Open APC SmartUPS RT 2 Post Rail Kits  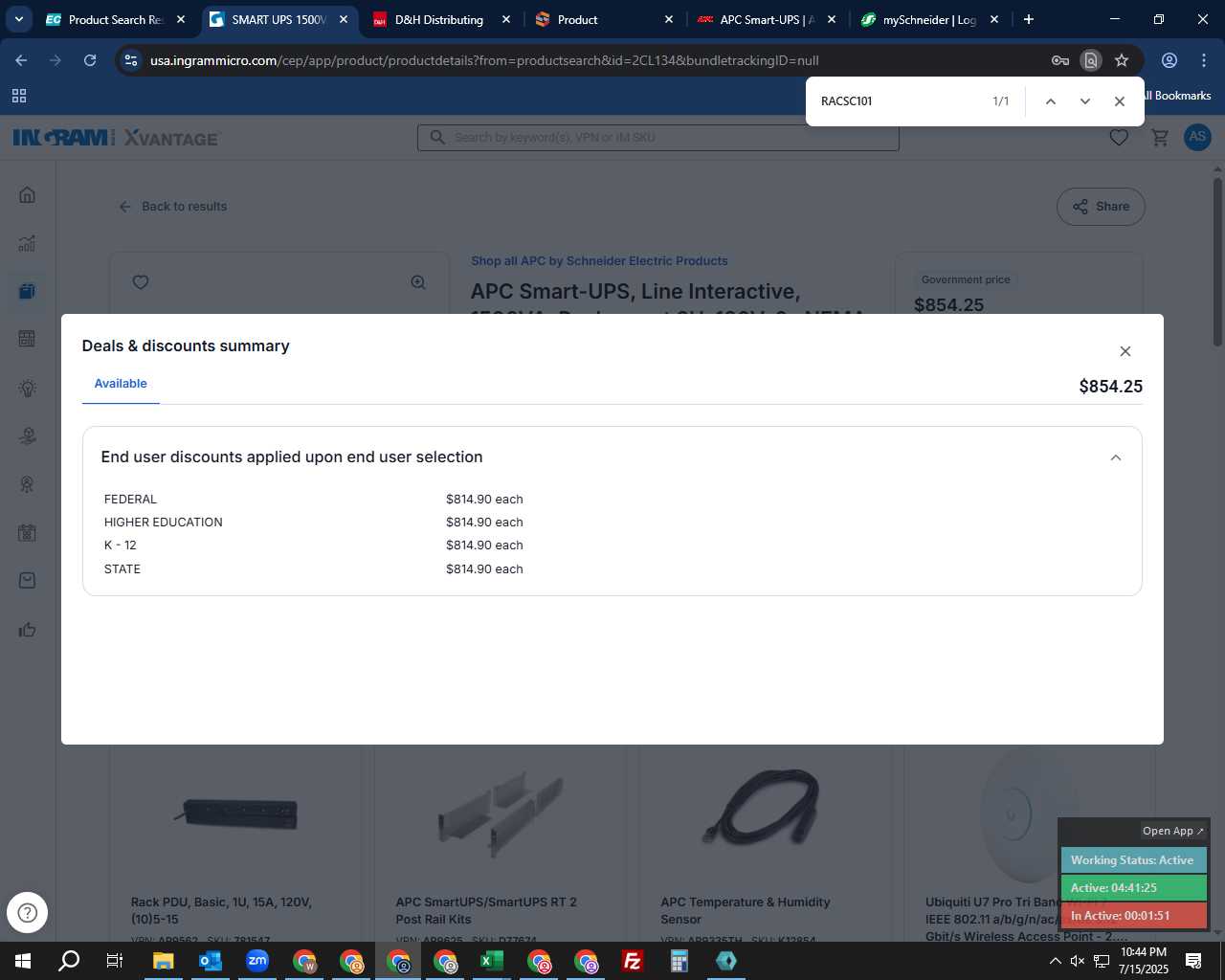tap(486, 910)
